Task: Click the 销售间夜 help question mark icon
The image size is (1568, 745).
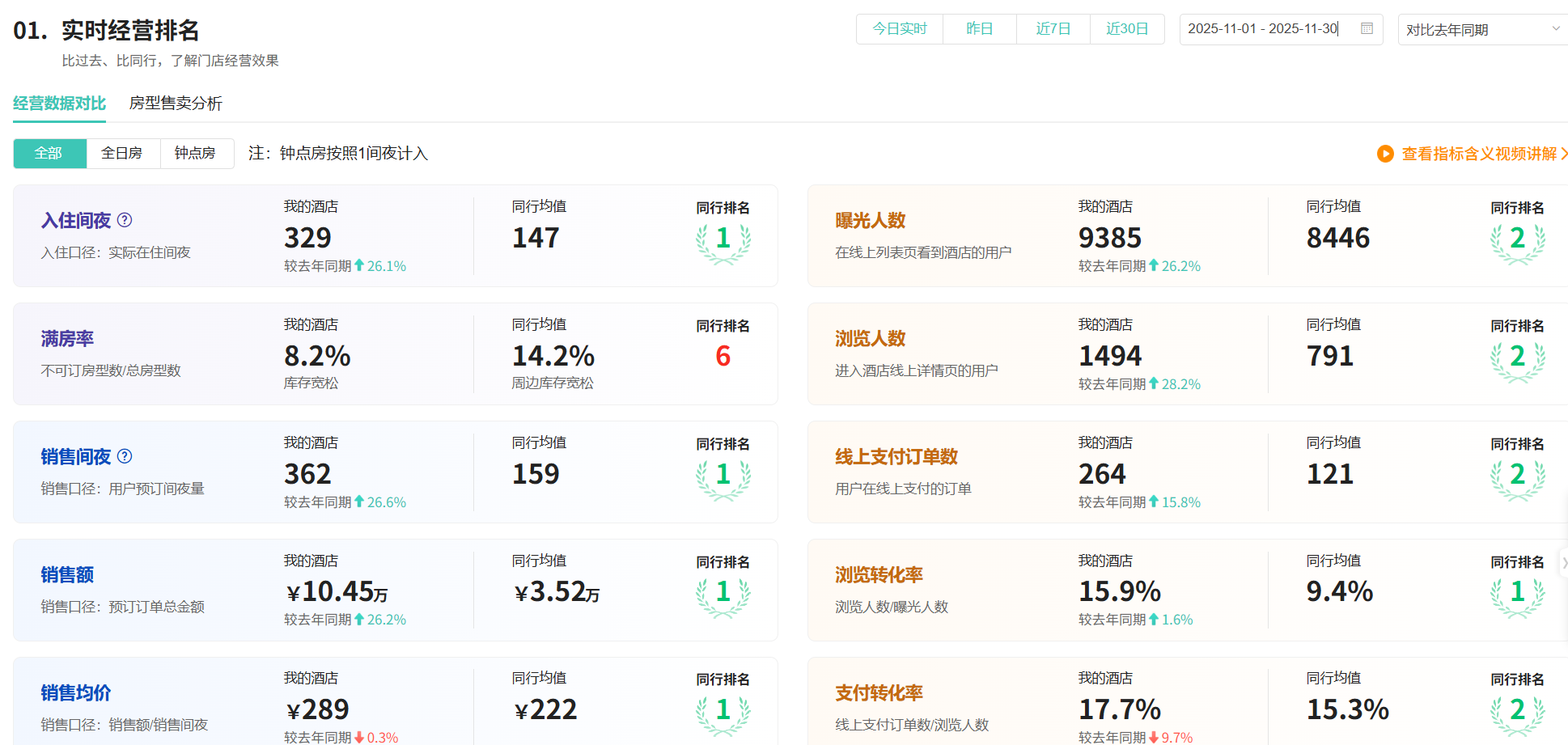Action: 125,456
